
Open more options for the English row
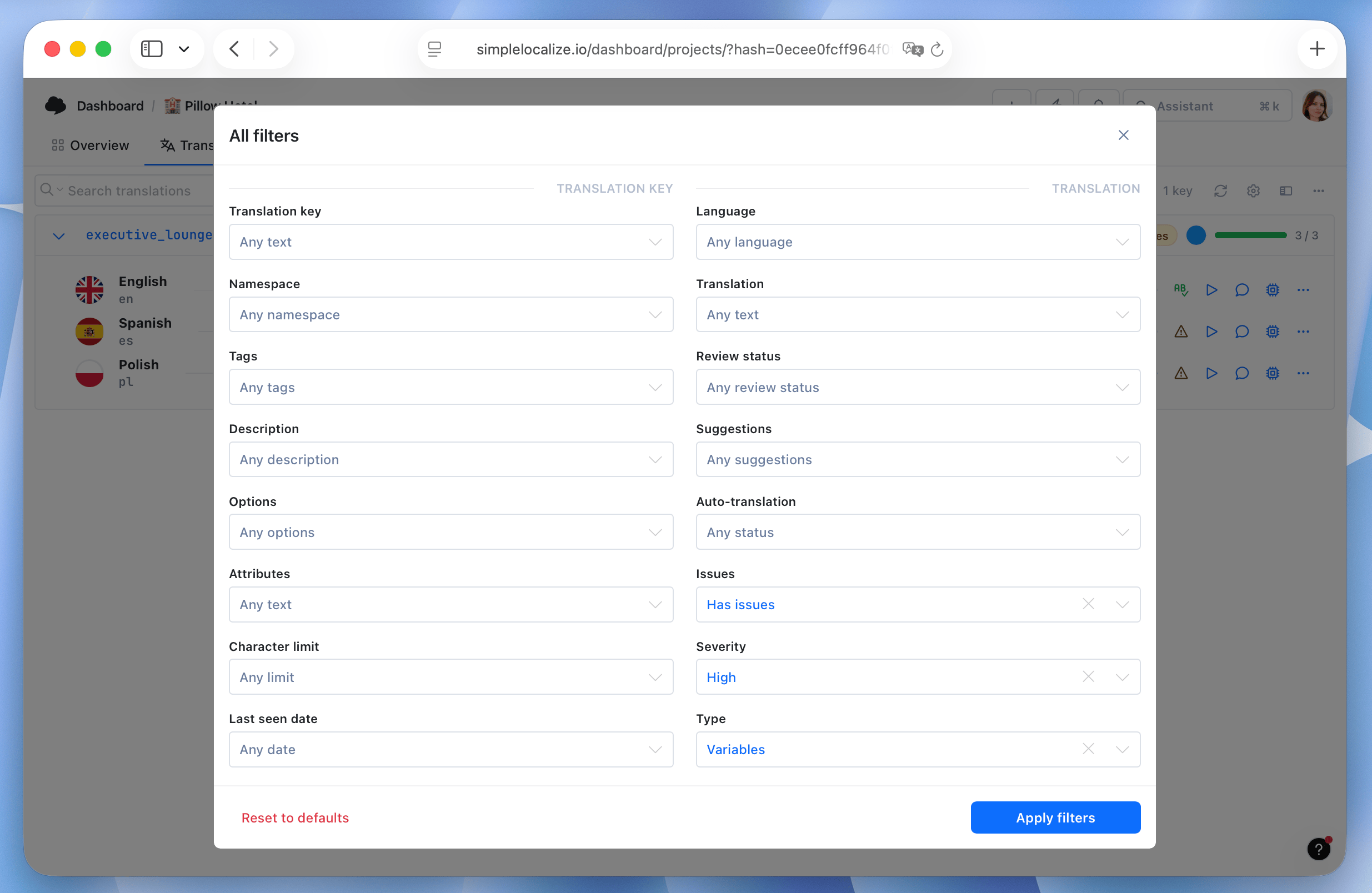tap(1303, 289)
